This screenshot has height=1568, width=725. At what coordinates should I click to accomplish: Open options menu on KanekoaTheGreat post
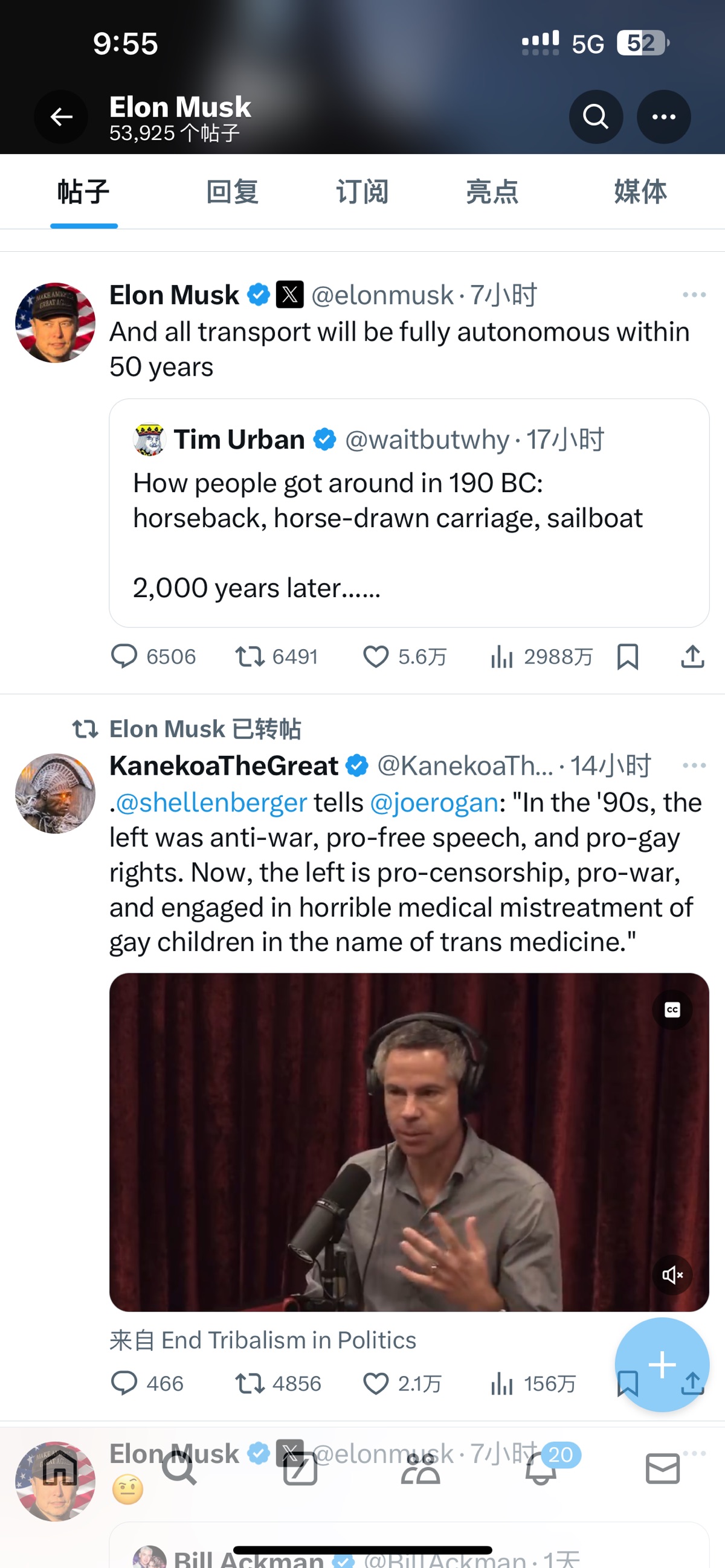point(694,766)
